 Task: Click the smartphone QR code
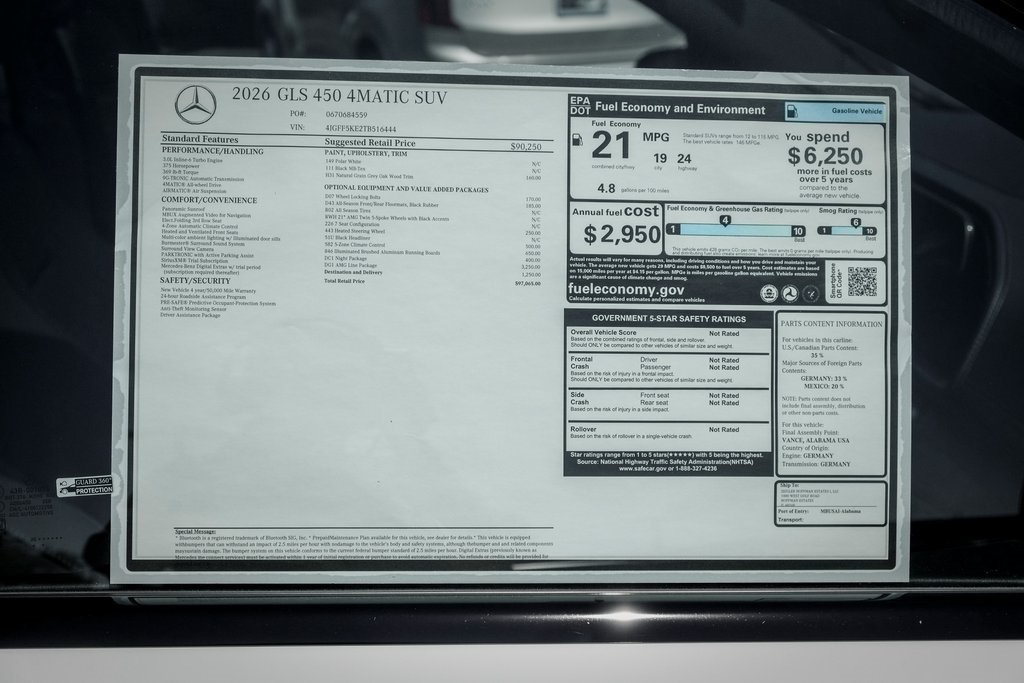click(862, 281)
